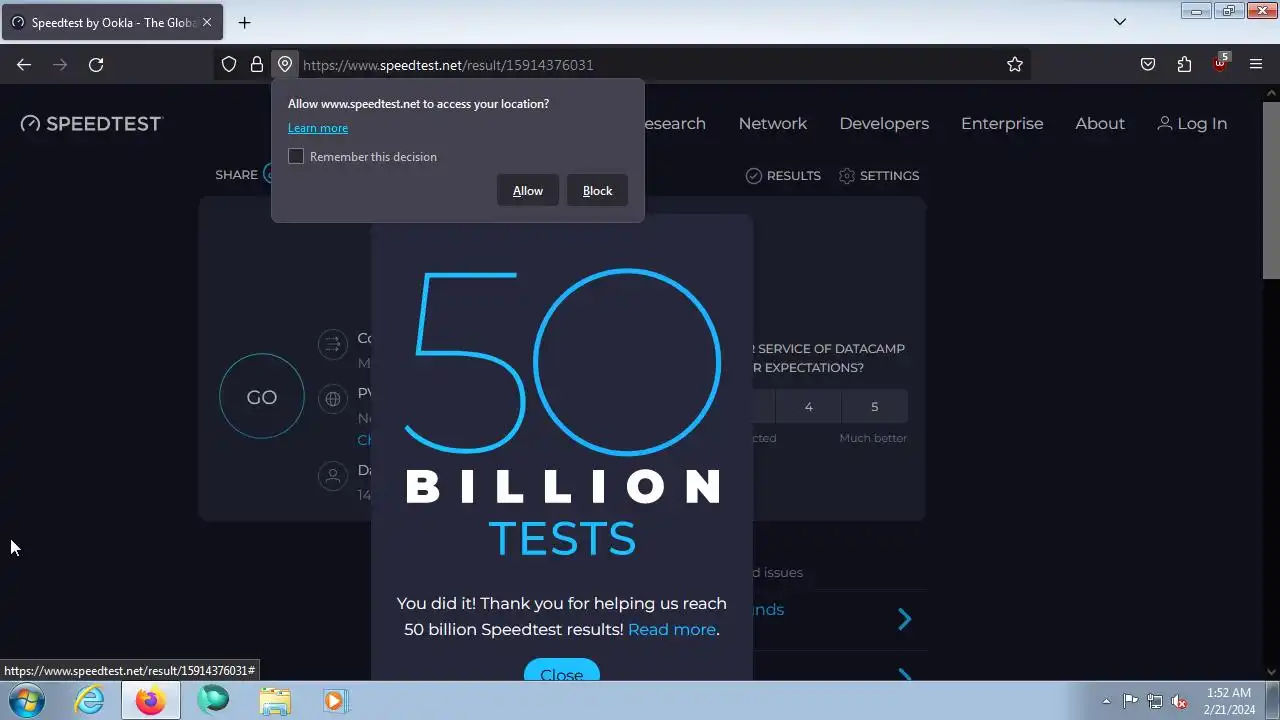Click Log In link

[x=1192, y=123]
